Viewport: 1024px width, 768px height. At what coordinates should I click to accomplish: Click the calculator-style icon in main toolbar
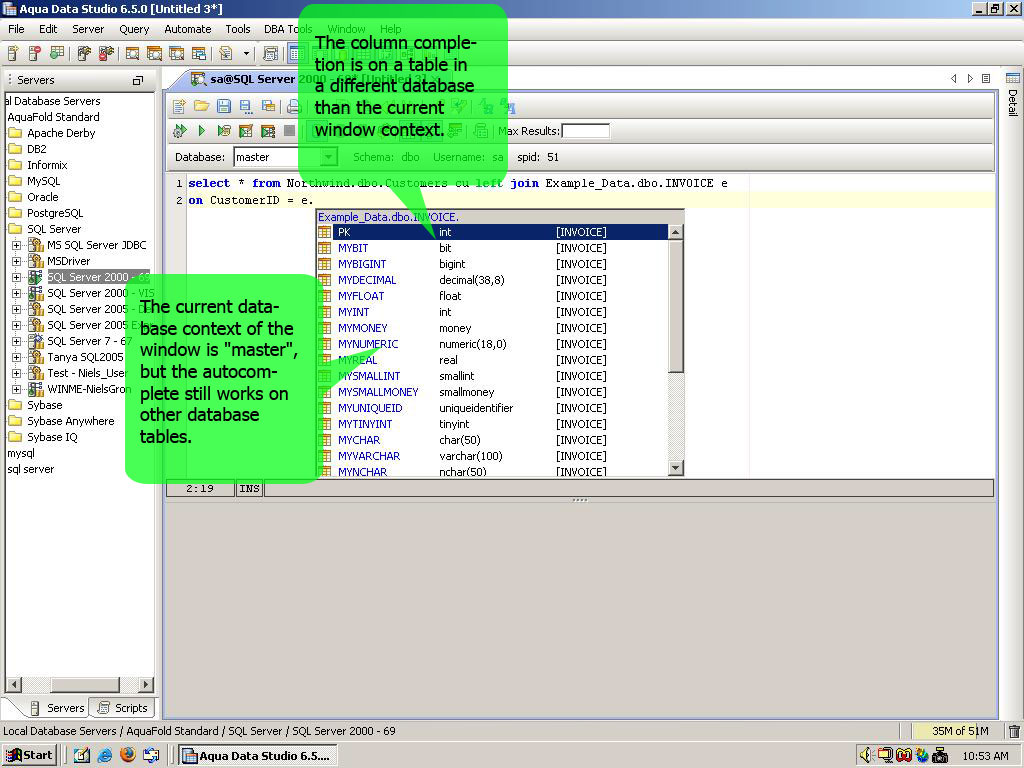(x=270, y=53)
